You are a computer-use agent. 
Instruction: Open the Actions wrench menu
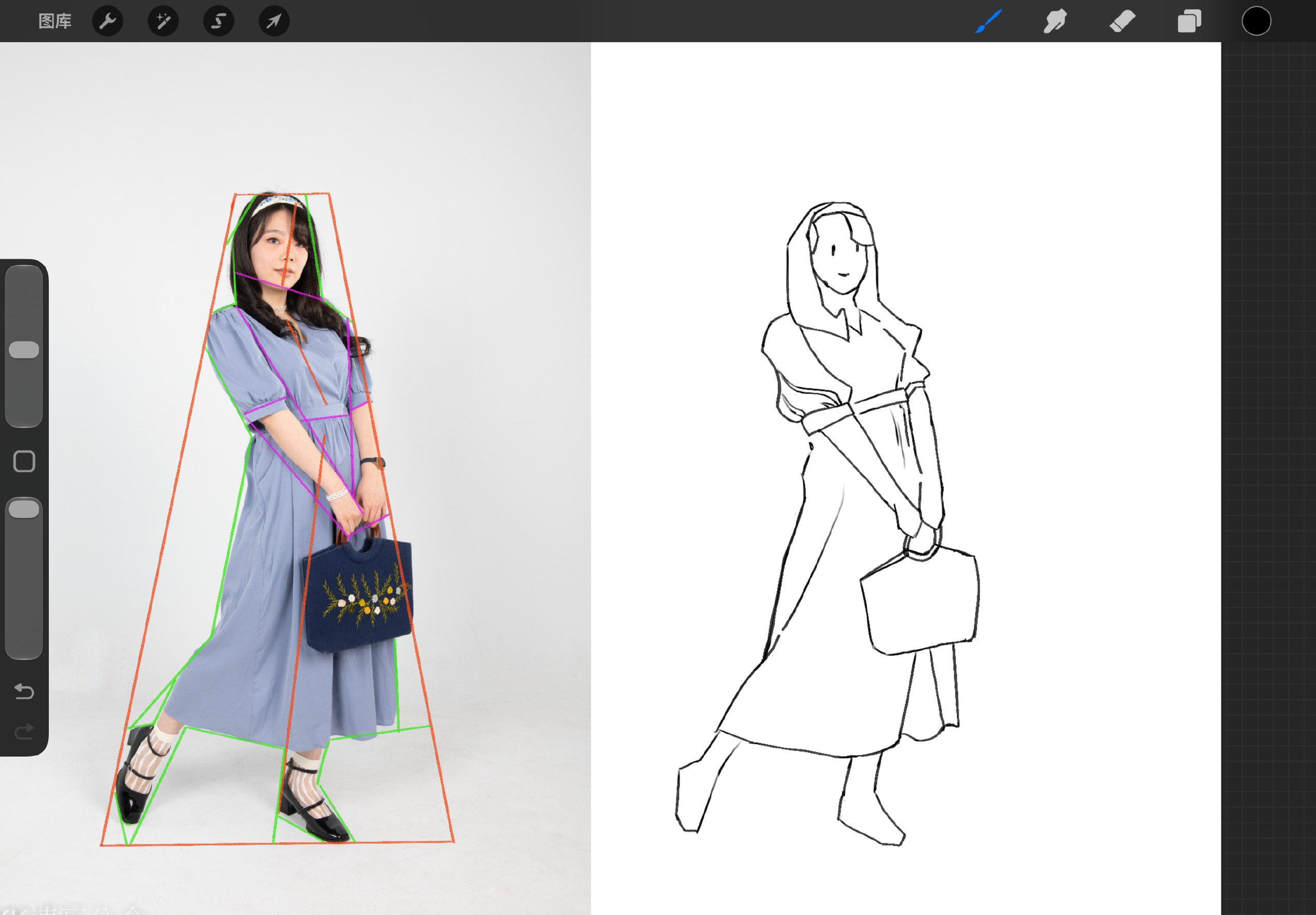click(x=108, y=21)
